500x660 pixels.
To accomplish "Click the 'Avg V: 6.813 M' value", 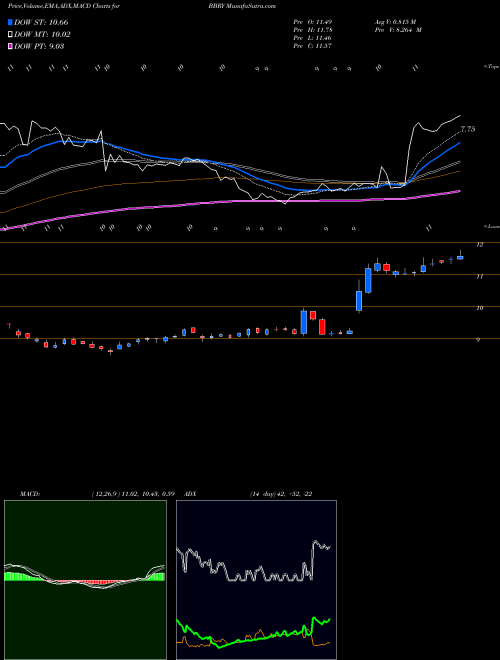I will coord(395,22).
